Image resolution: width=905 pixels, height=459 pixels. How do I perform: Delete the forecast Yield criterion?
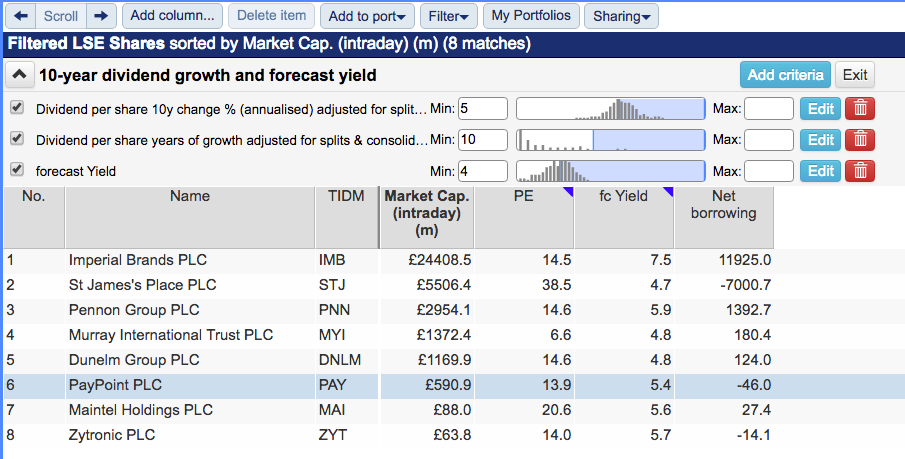point(860,171)
